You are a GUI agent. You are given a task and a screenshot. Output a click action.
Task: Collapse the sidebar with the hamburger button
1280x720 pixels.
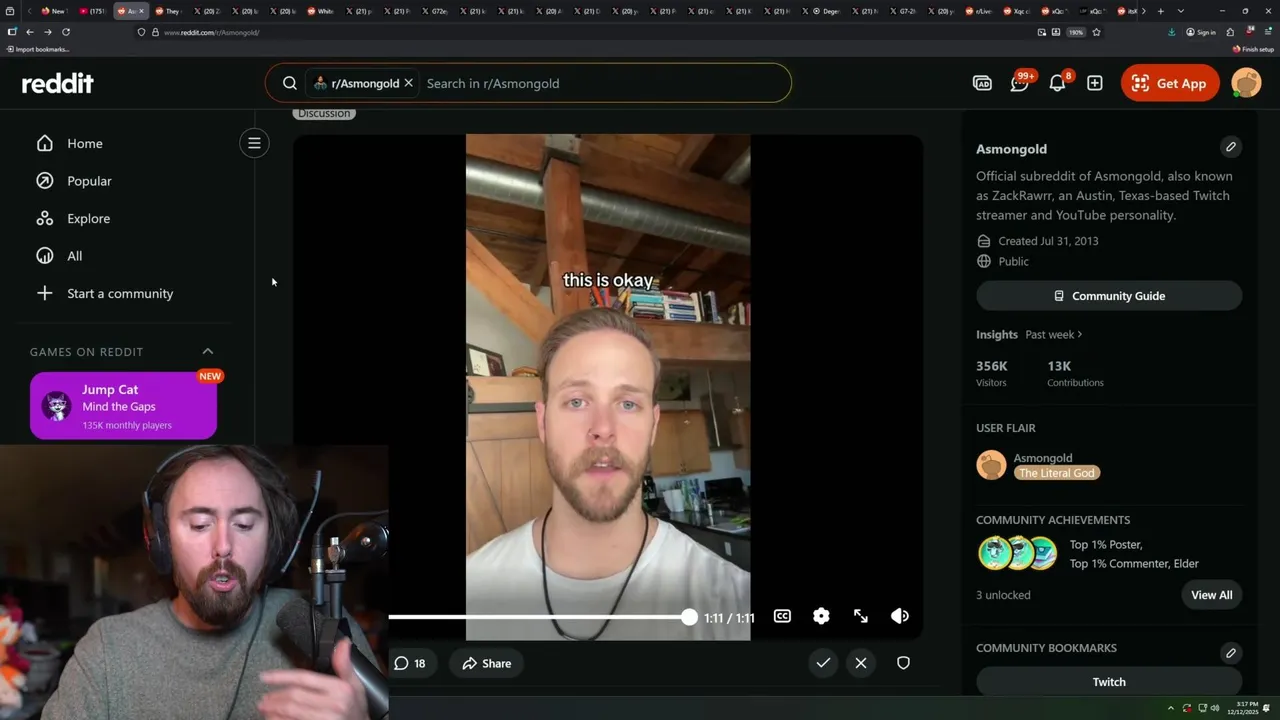254,143
